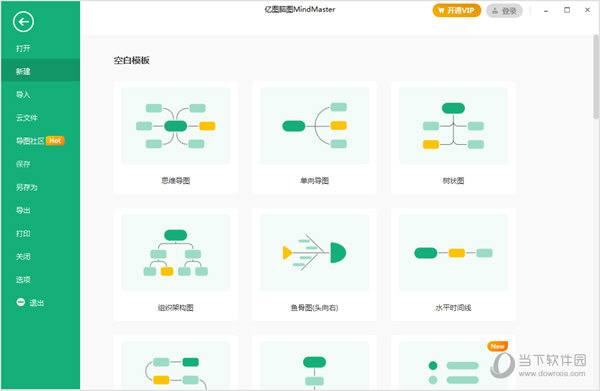
Task: Open 导图社区 Hot entry
Action: 40,141
